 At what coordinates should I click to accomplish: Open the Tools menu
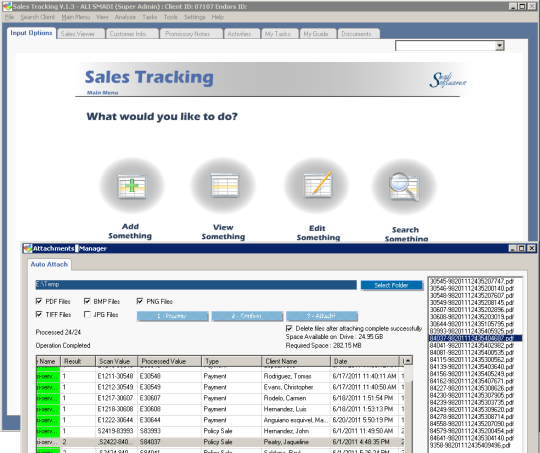(170, 17)
